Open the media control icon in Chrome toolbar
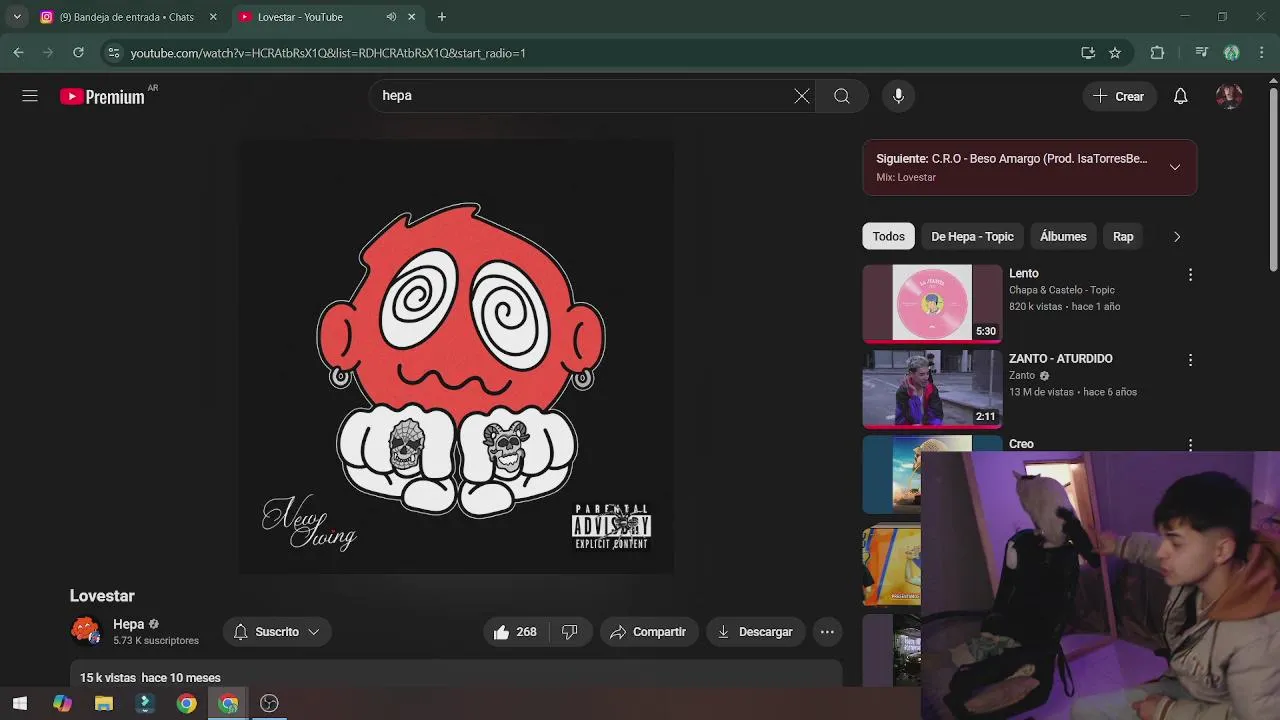This screenshot has height=720, width=1280. (1202, 53)
